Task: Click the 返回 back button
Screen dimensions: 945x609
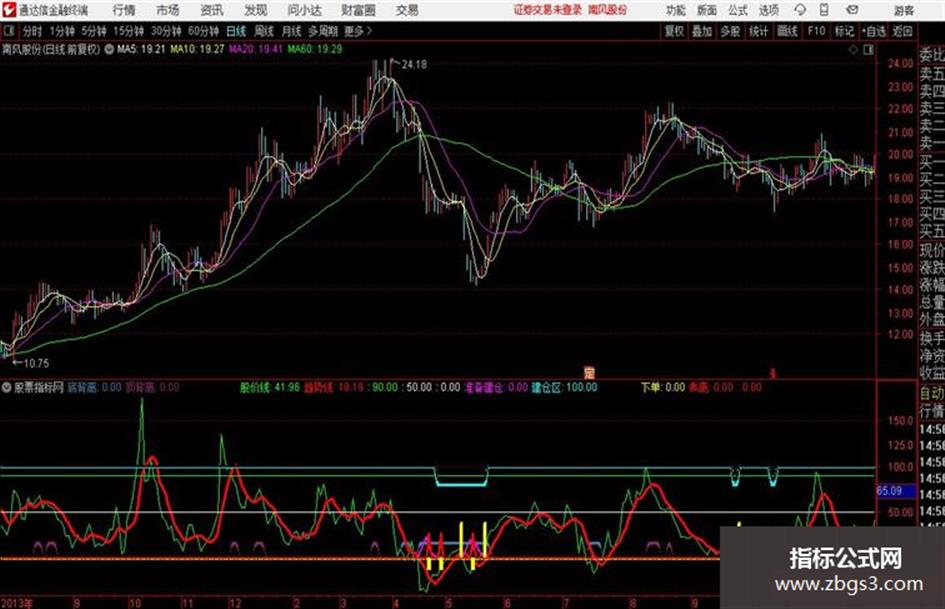Action: (902, 31)
